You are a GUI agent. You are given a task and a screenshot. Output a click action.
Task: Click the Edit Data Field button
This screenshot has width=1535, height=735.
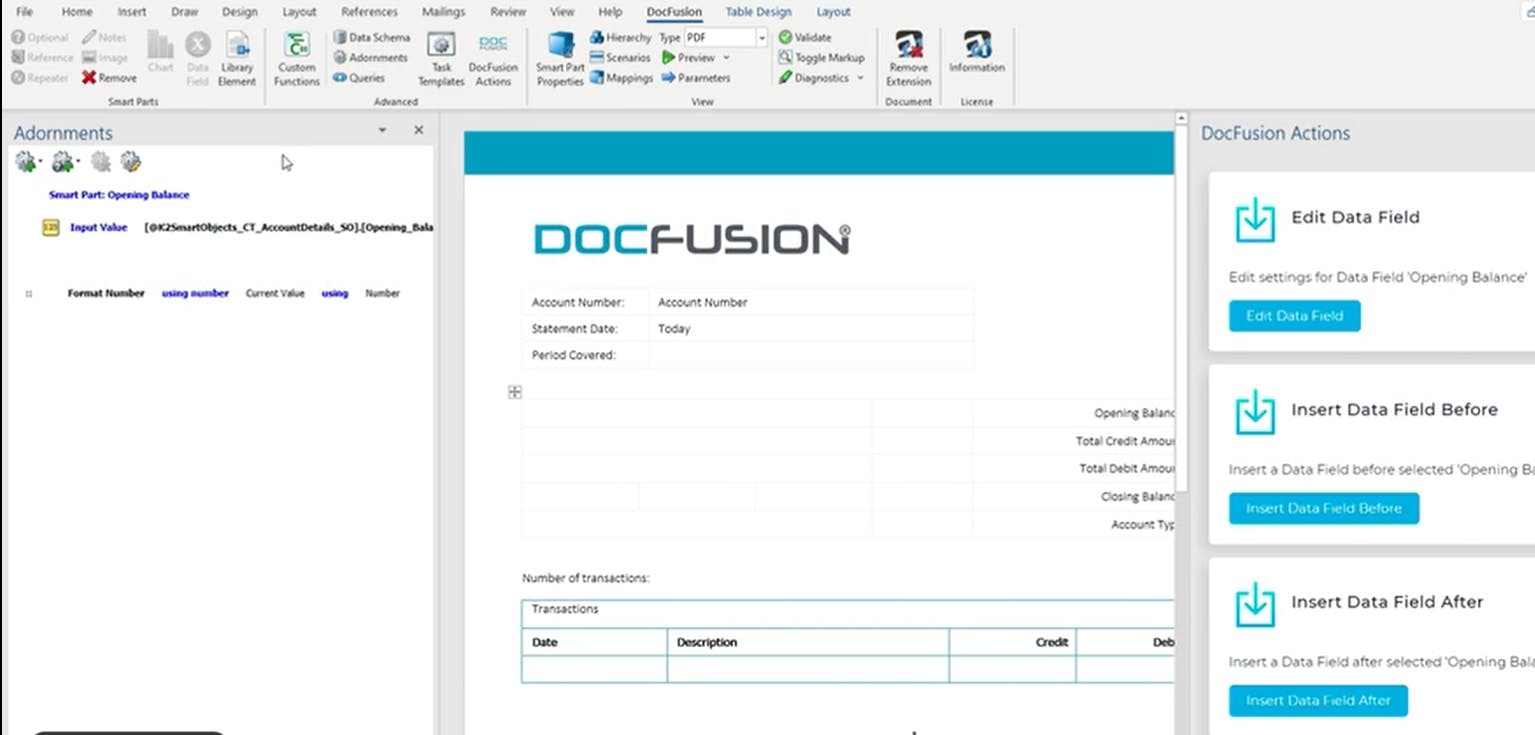(x=1294, y=315)
